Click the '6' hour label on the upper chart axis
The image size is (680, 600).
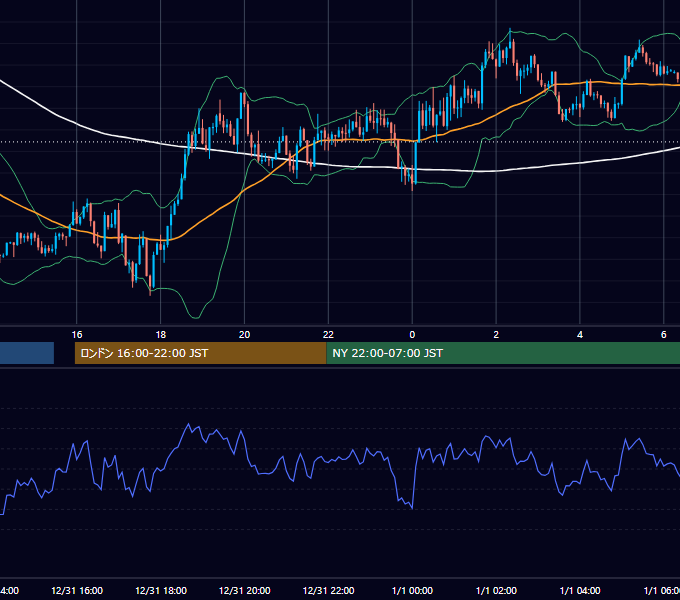coord(664,335)
